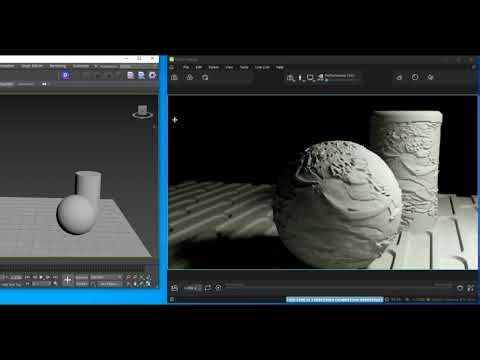480x360 pixels.
Task: Click the square icon after cloud in Vantage
Action: 205,77
